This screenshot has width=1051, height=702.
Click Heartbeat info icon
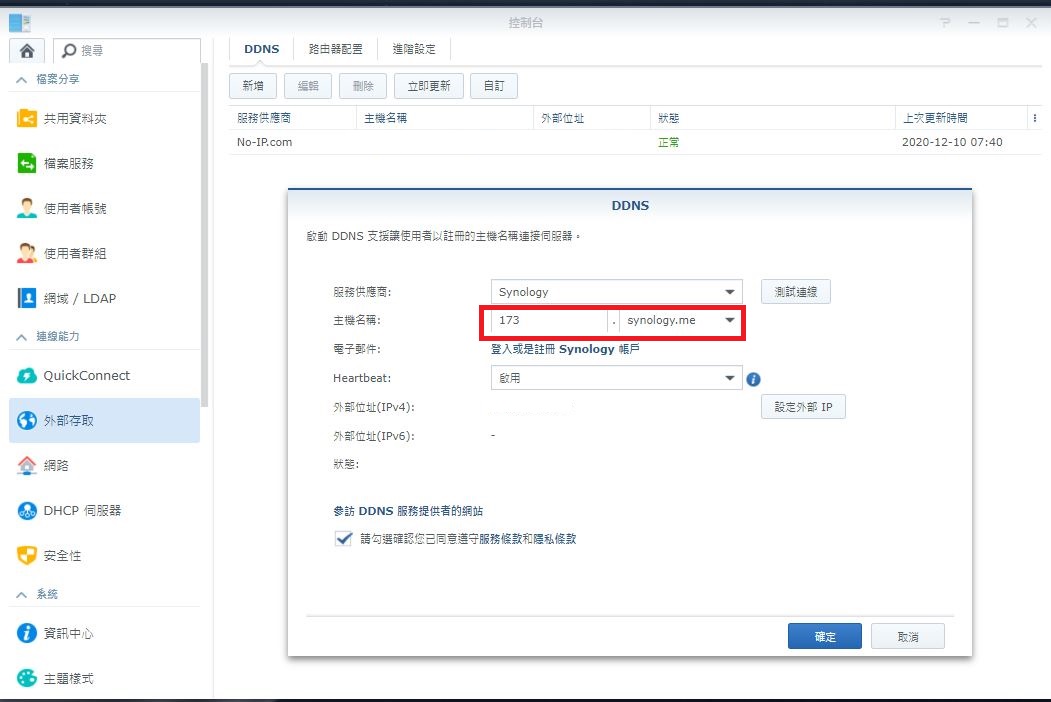tap(753, 379)
